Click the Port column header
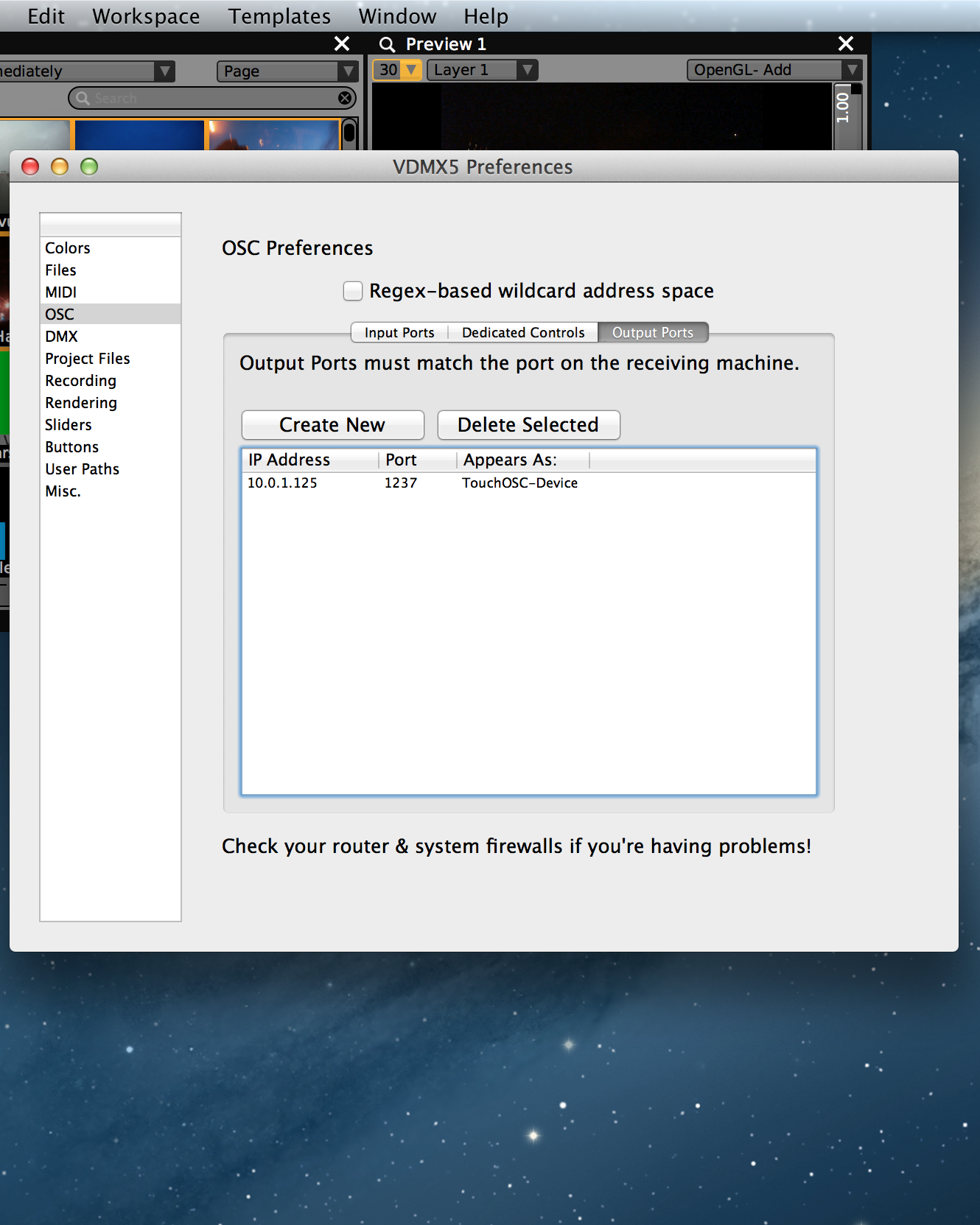The width and height of the screenshot is (980, 1225). 419,460
